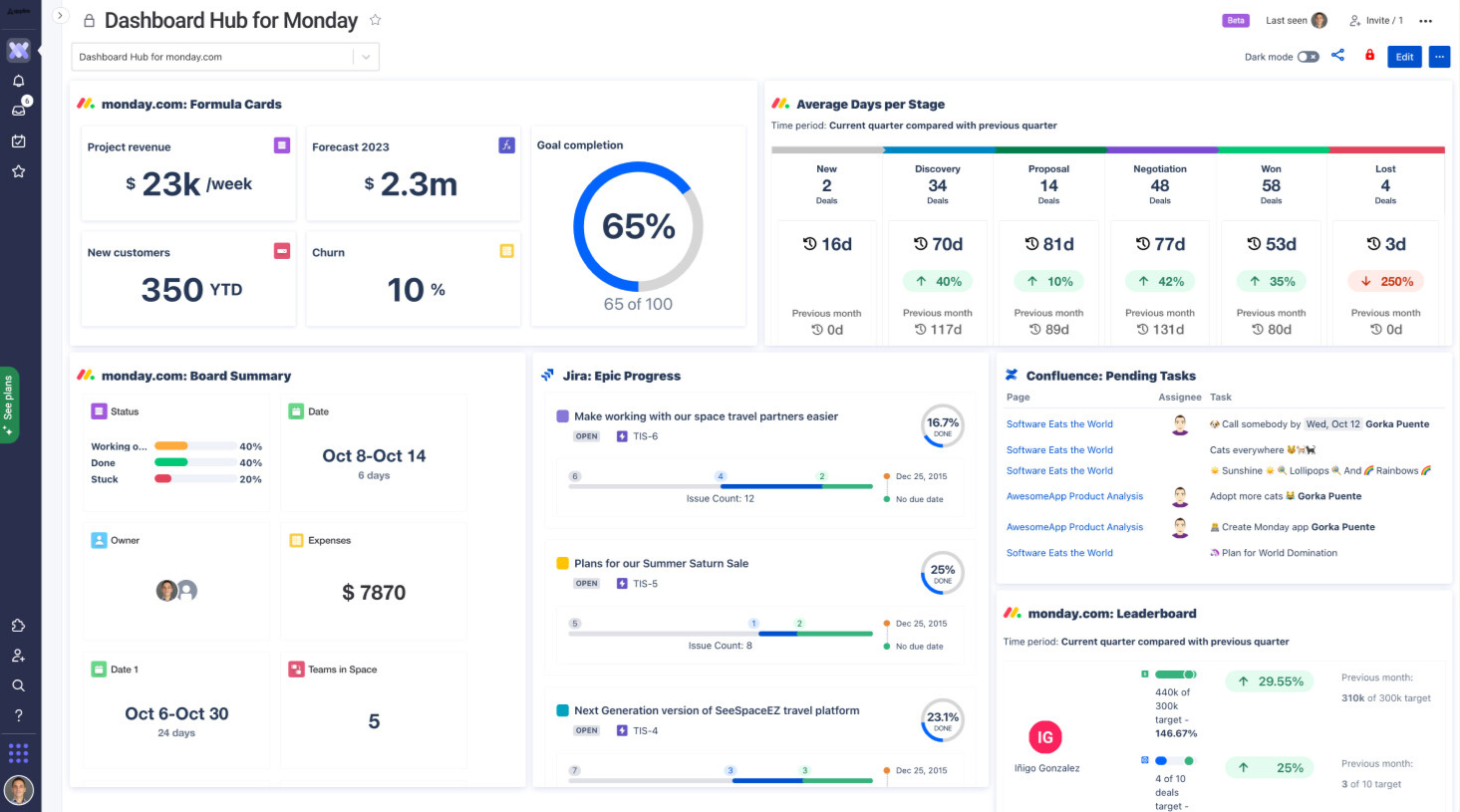Open the apps grid at sidebar bottom
The height and width of the screenshot is (812, 1460).
(18, 751)
